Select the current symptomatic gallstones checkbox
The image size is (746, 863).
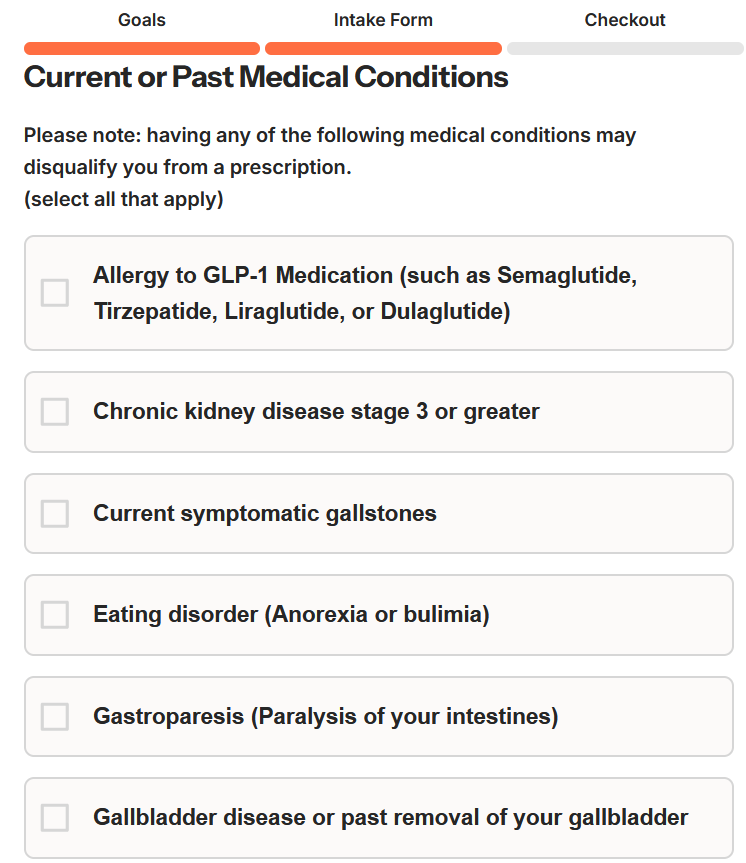pos(55,514)
